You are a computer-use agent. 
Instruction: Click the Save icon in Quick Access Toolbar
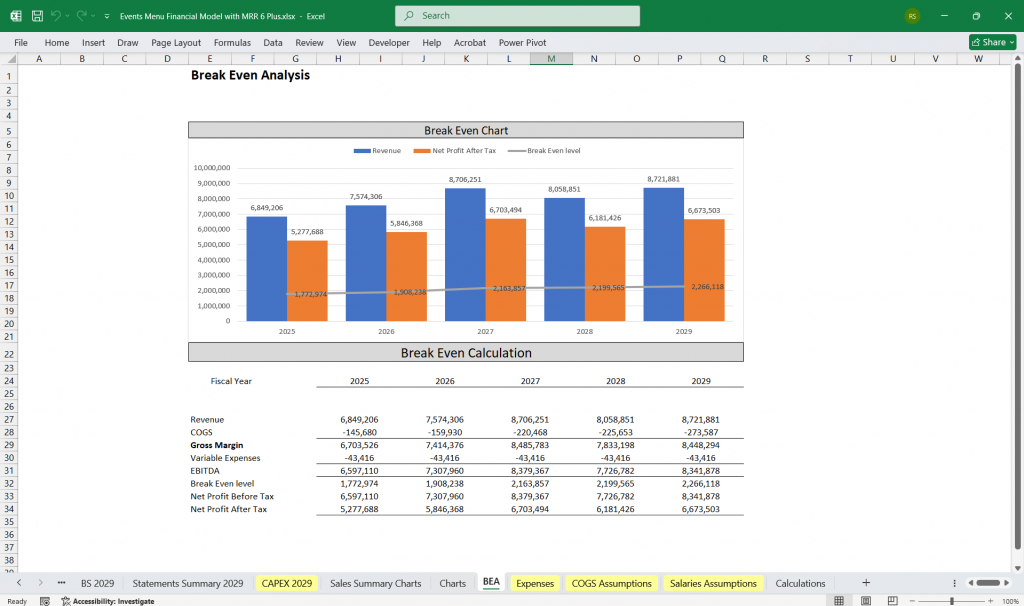pyautogui.click(x=36, y=16)
